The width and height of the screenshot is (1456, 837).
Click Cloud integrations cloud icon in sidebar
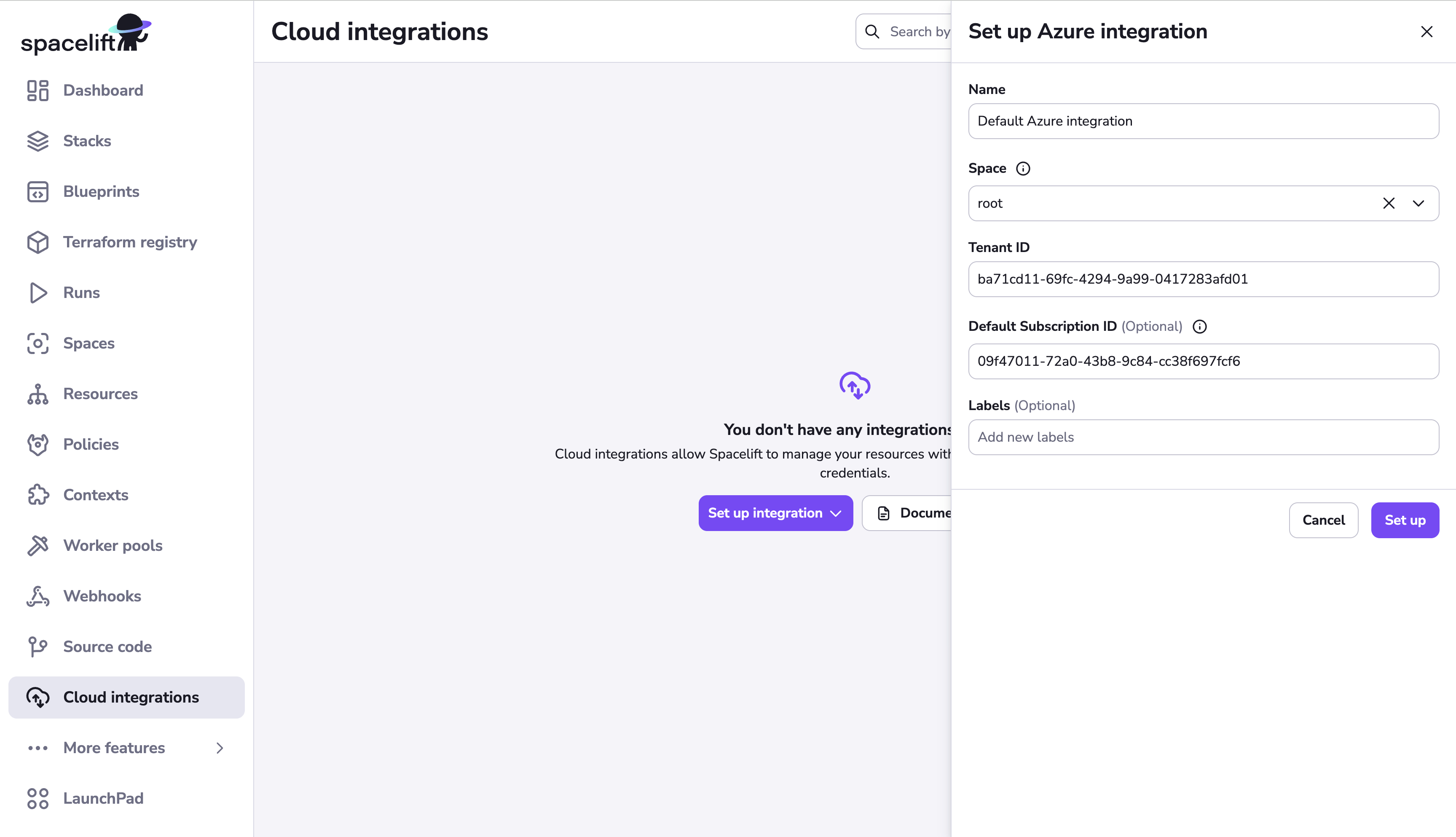point(38,697)
